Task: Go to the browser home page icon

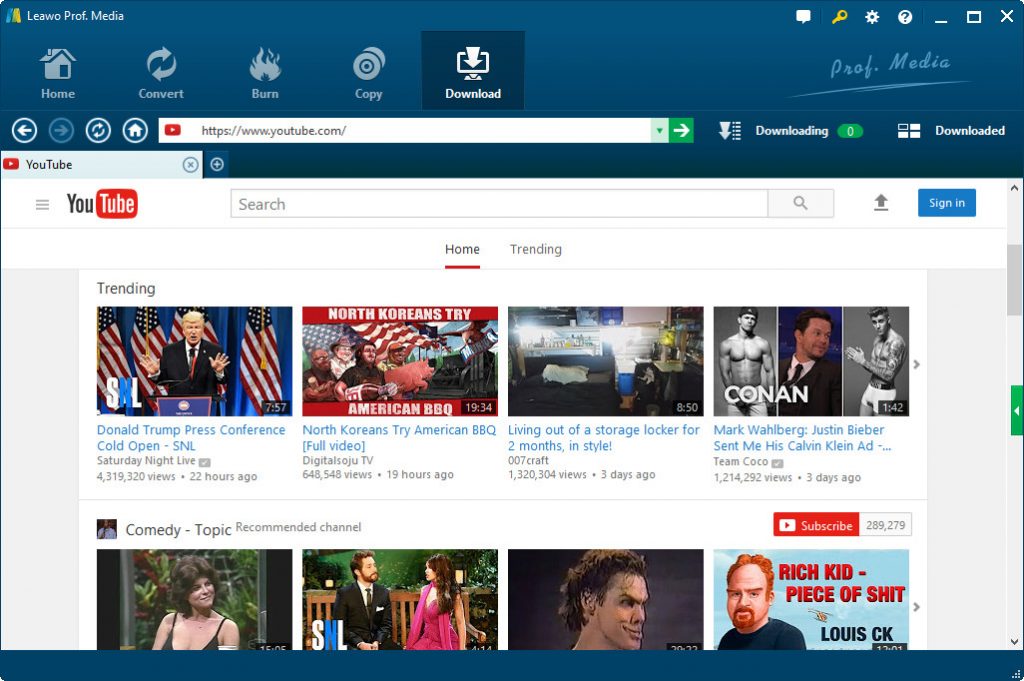Action: [135, 131]
